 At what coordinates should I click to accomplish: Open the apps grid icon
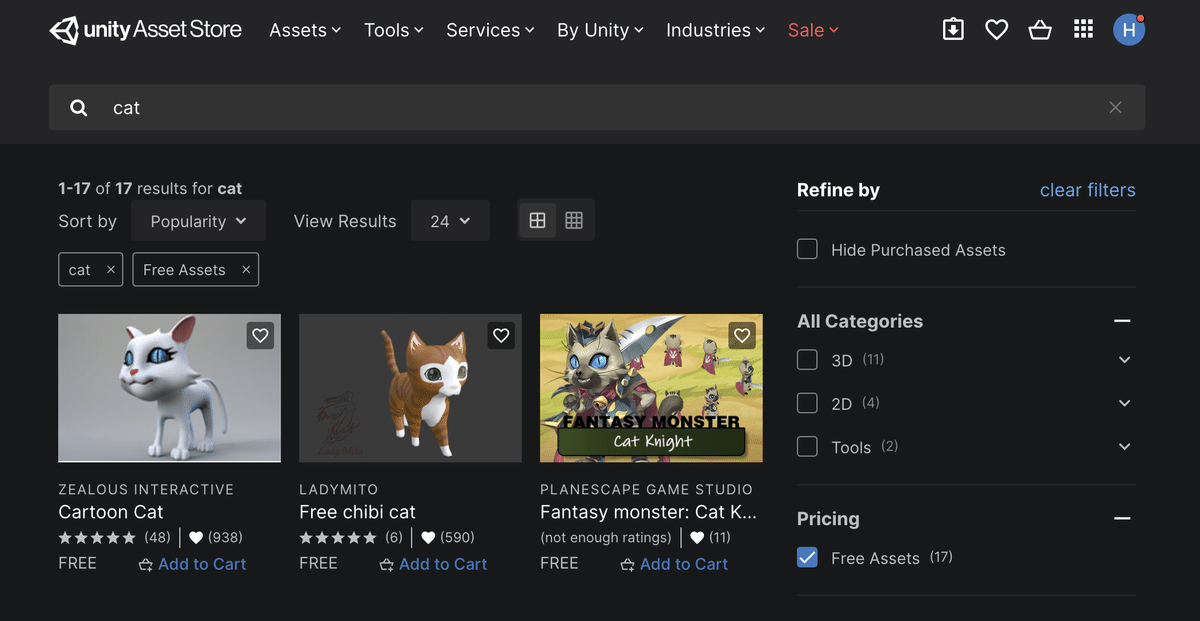(x=1083, y=30)
